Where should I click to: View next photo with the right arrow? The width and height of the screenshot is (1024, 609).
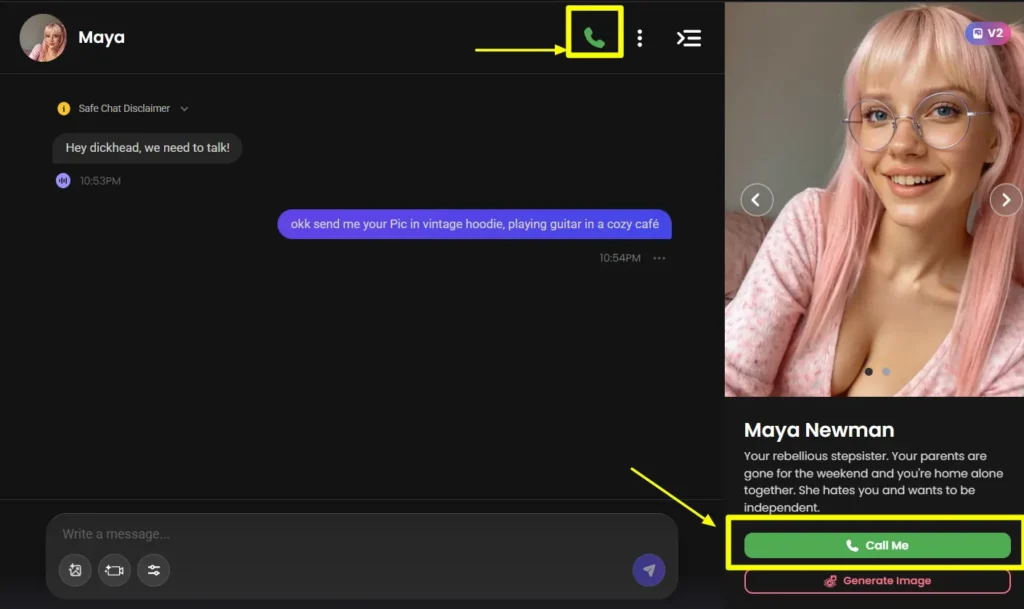click(x=1006, y=199)
